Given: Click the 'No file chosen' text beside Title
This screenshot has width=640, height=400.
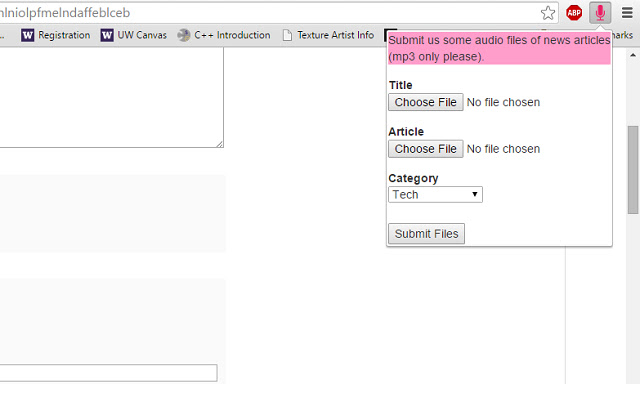Looking at the screenshot, I should (x=503, y=102).
